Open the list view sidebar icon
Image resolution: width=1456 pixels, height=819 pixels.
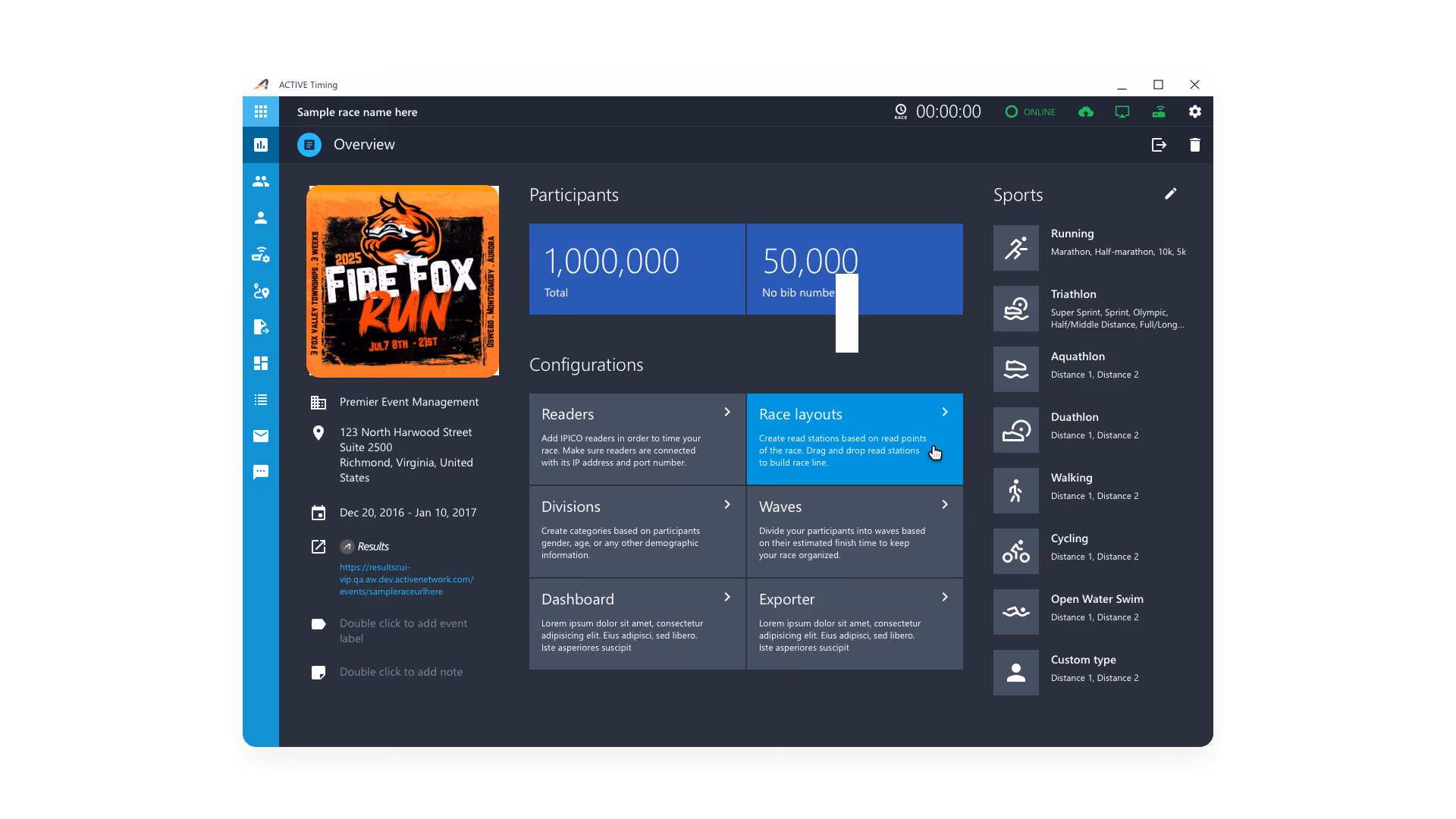[x=261, y=400]
